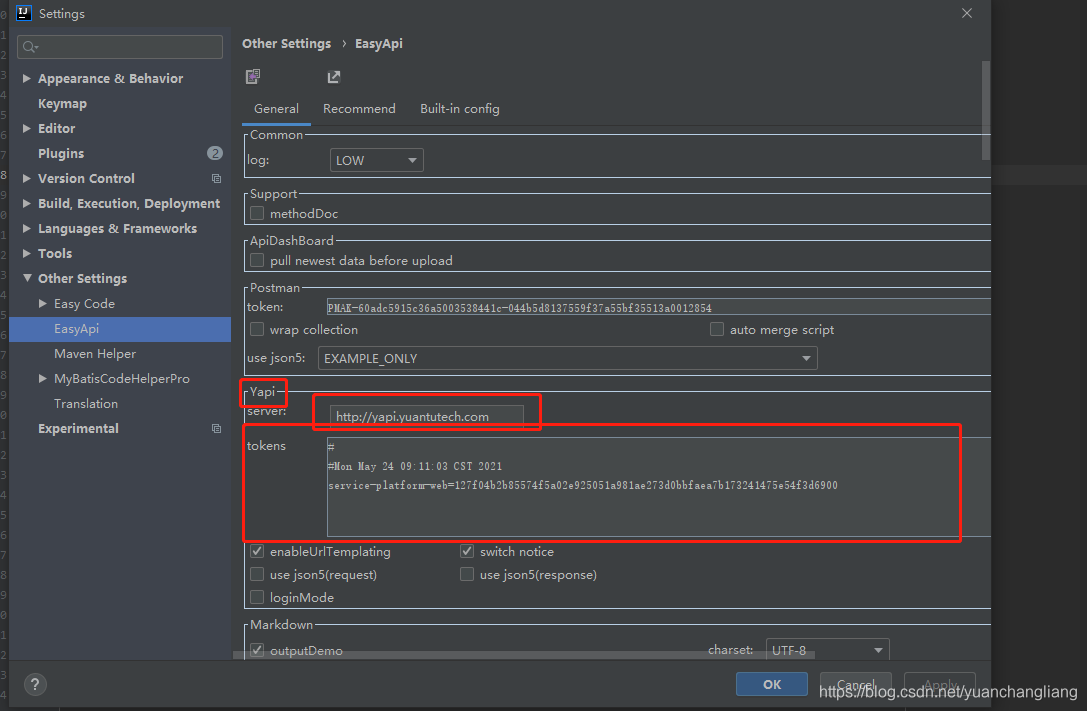Open the charset UTF-8 dropdown
Image resolution: width=1087 pixels, height=711 pixels.
(x=827, y=650)
